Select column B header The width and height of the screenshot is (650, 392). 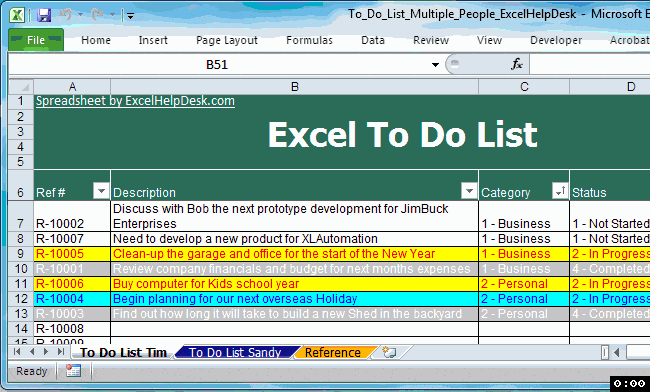[x=294, y=87]
